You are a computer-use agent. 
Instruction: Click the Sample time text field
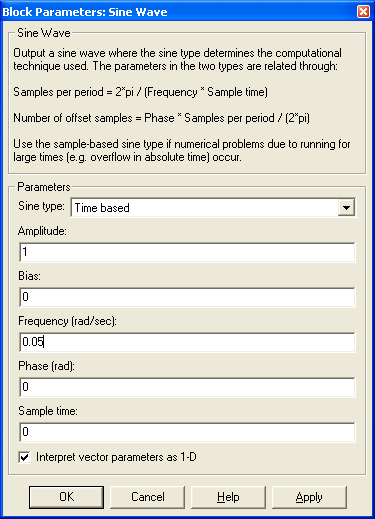187,432
